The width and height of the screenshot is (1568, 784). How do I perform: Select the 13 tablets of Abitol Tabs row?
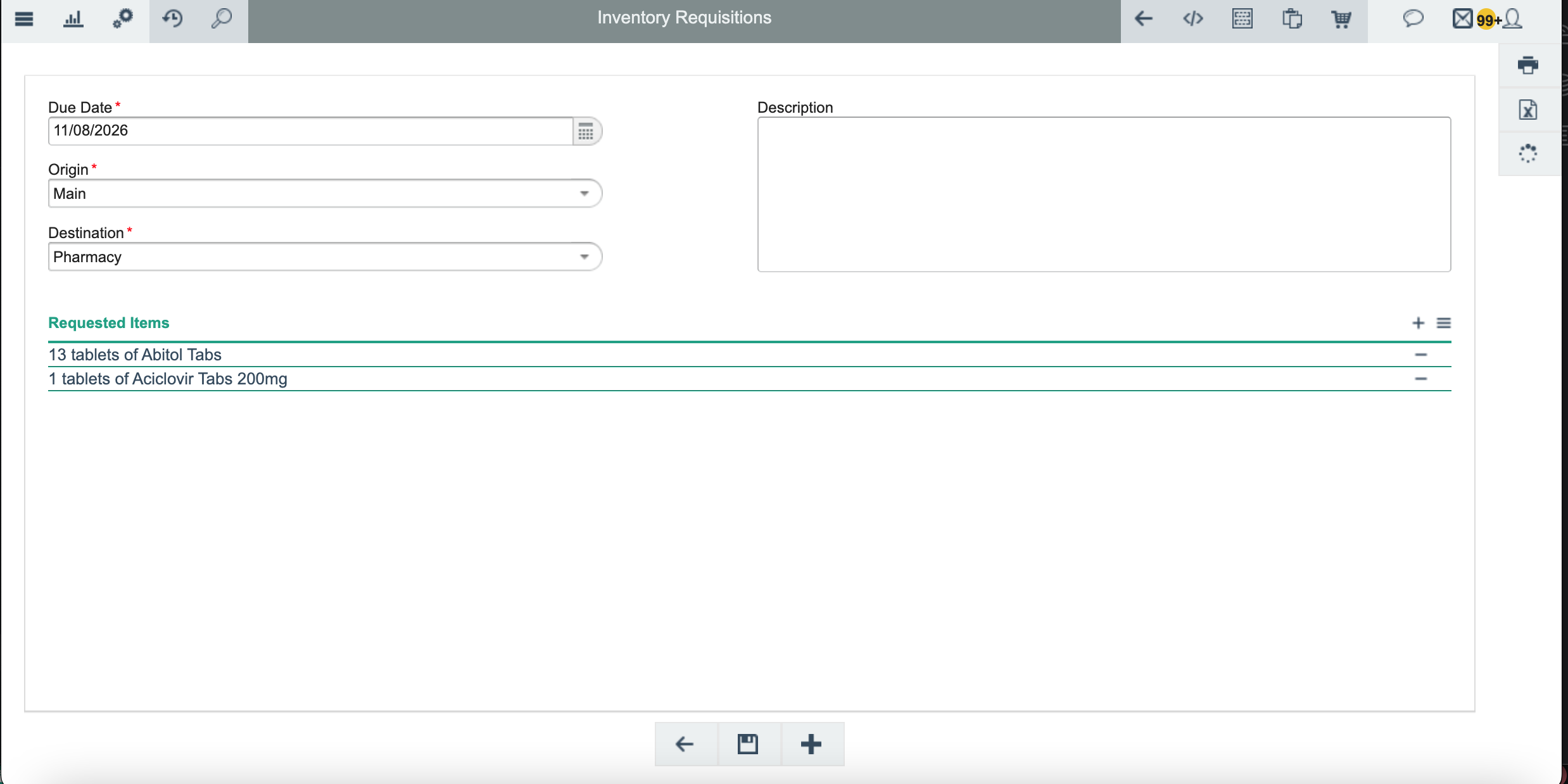click(x=750, y=355)
